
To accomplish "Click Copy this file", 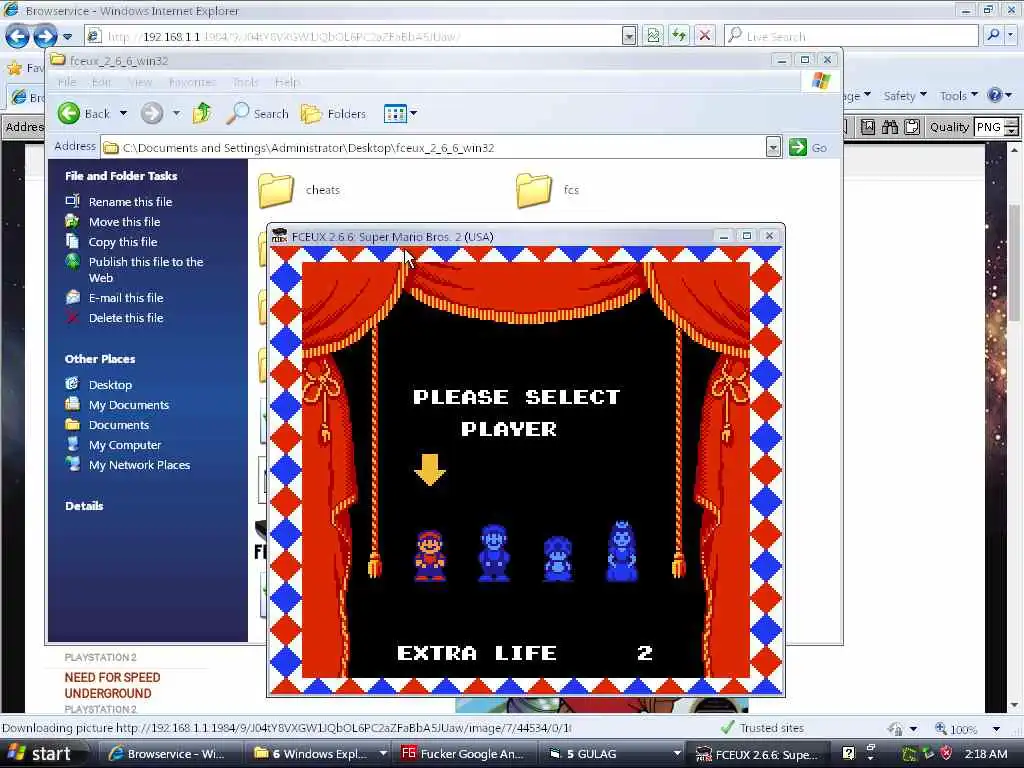I will pos(123,242).
